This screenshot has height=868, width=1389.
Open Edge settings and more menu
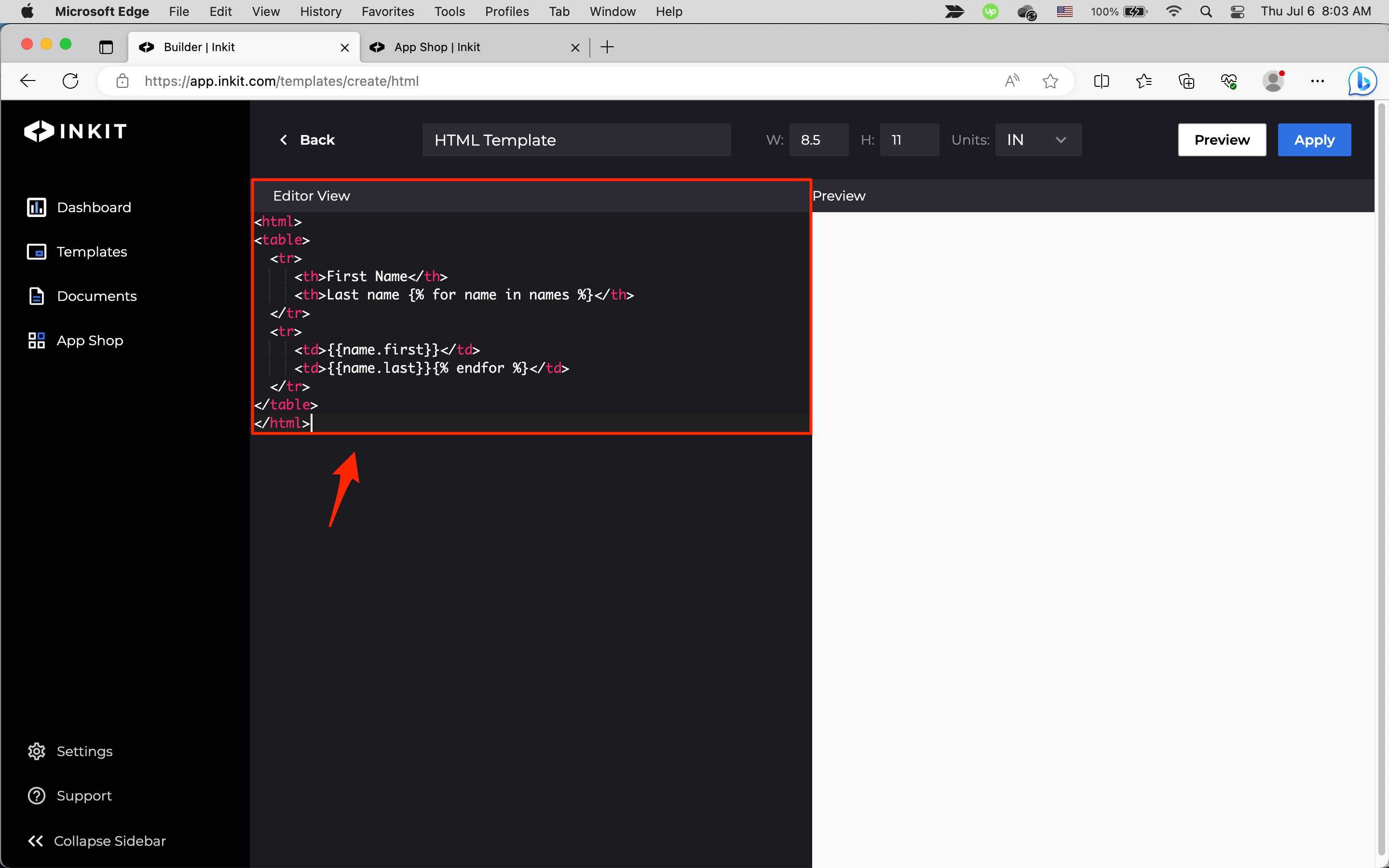click(x=1317, y=81)
